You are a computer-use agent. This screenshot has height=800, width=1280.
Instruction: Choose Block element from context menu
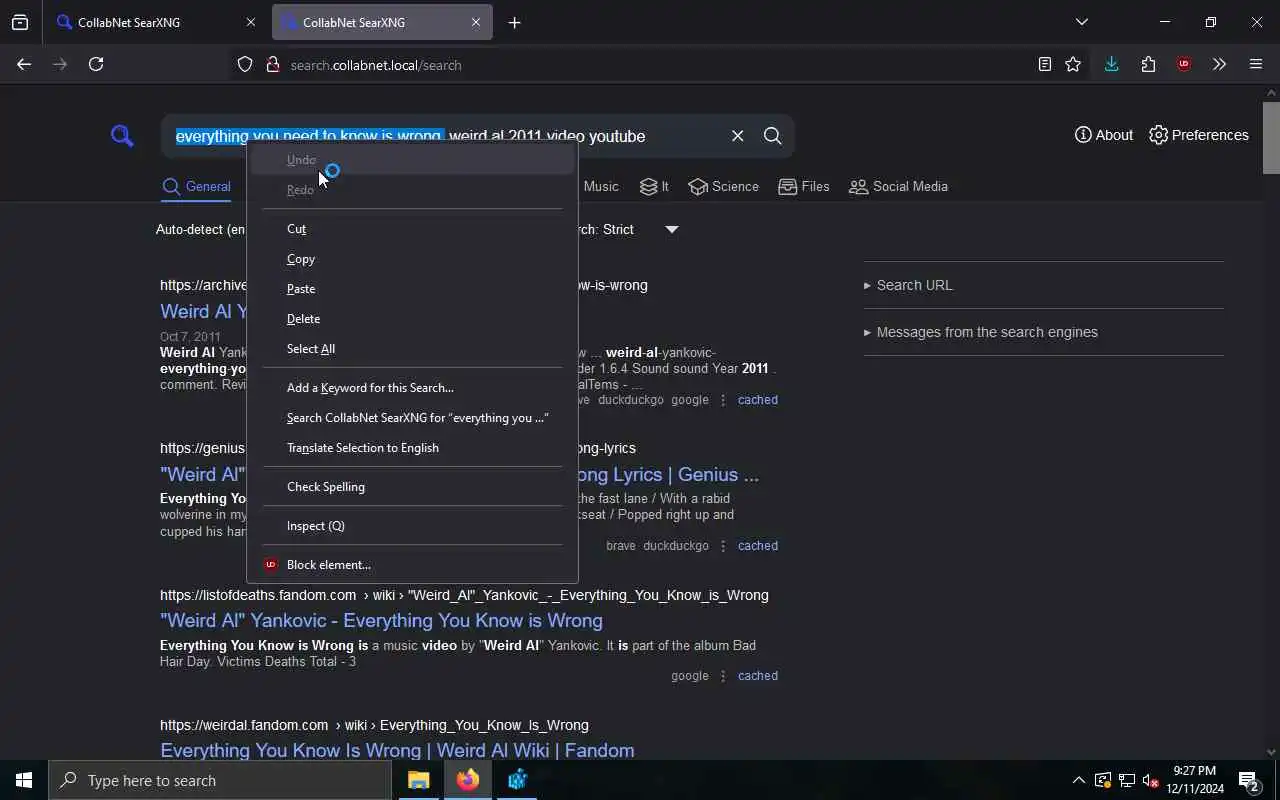pyautogui.click(x=412, y=565)
